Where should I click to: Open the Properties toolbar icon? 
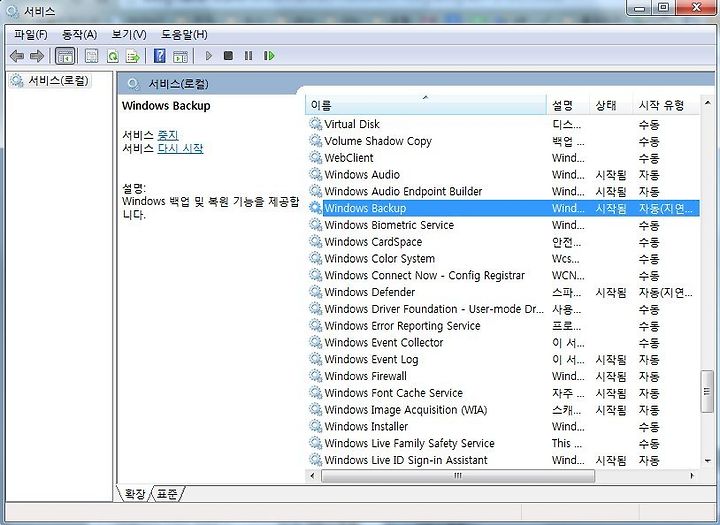click(x=91, y=56)
